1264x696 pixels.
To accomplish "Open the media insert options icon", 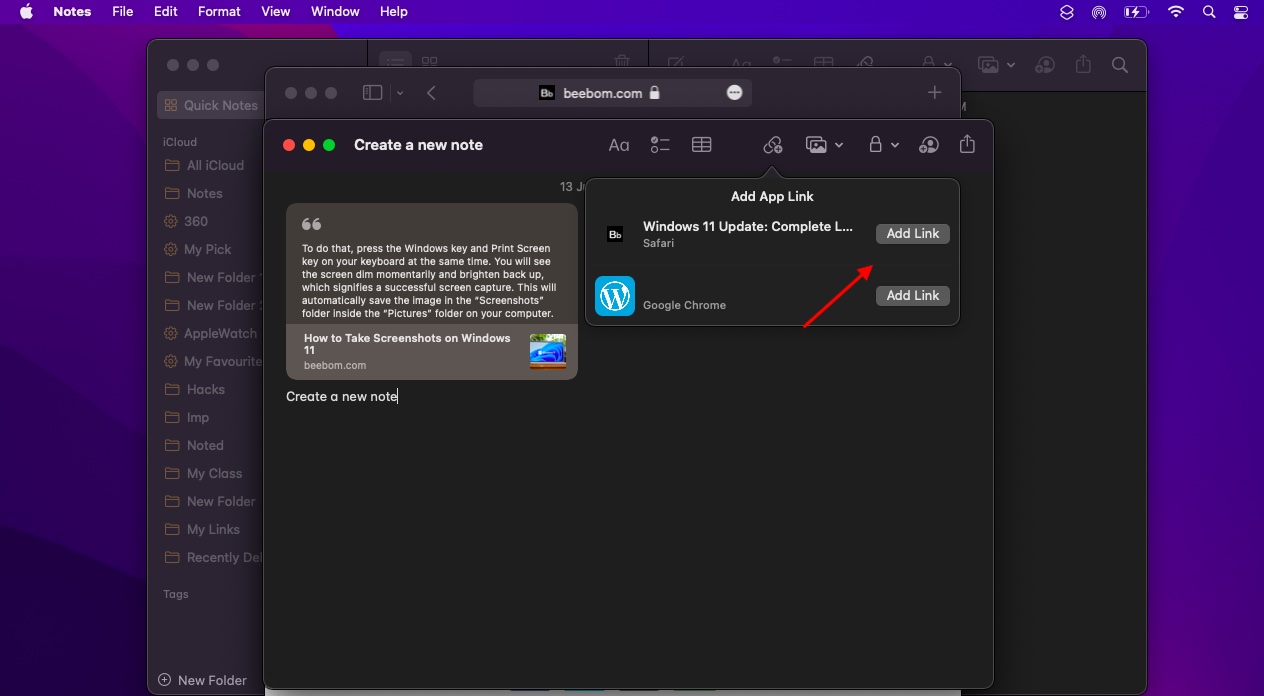I will 817,145.
